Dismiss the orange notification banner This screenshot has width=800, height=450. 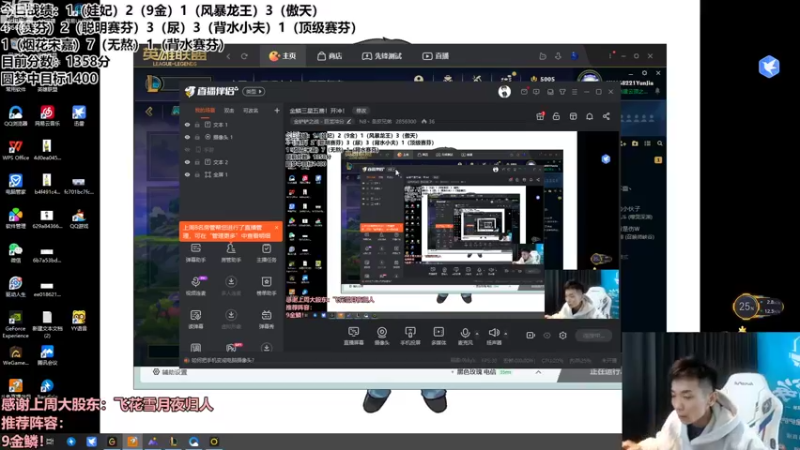277,228
